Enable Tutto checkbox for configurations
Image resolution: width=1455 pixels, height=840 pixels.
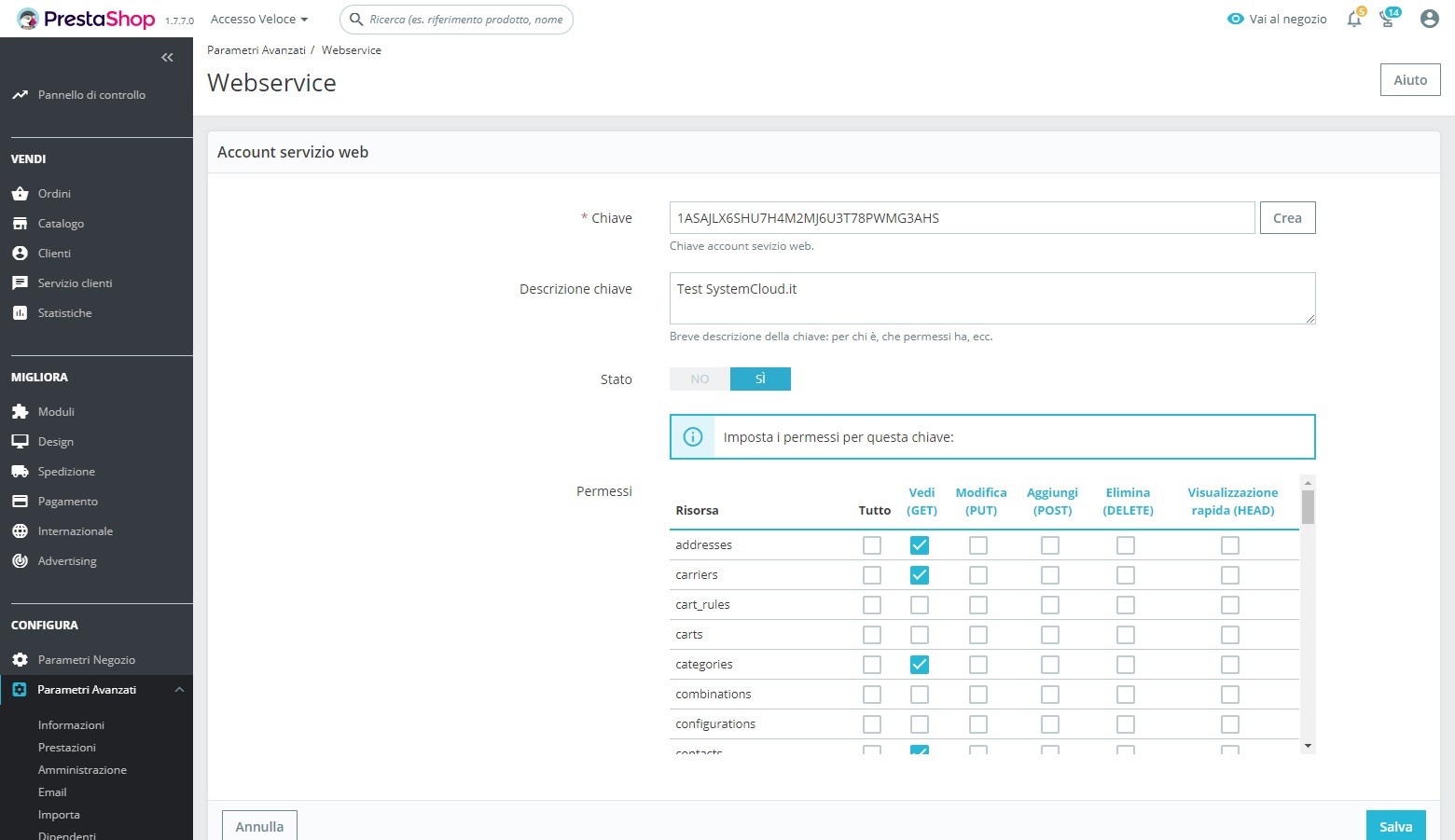(x=872, y=724)
